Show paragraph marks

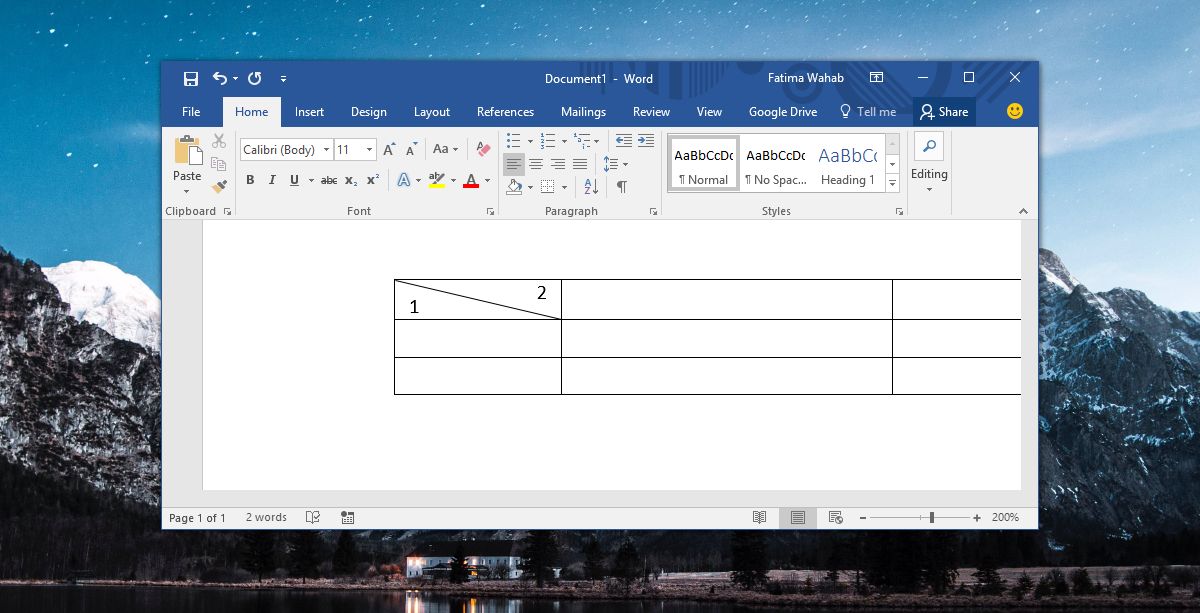click(621, 186)
